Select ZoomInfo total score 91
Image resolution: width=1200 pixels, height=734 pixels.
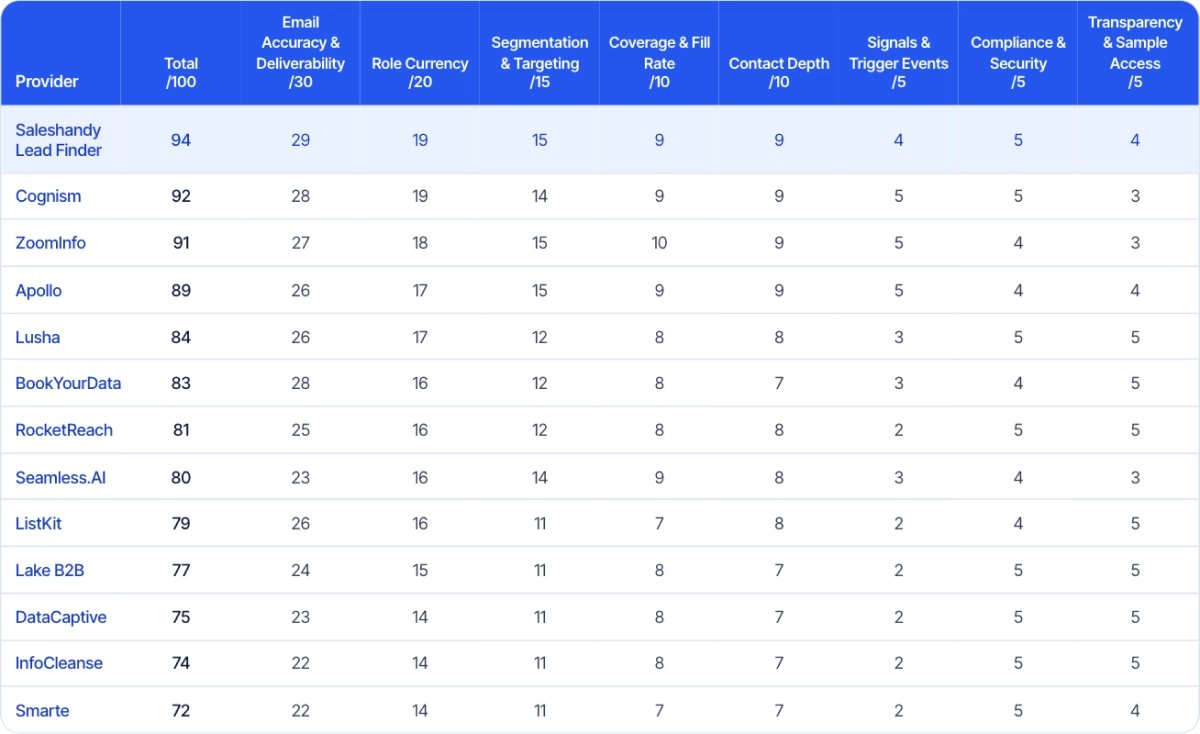click(181, 243)
